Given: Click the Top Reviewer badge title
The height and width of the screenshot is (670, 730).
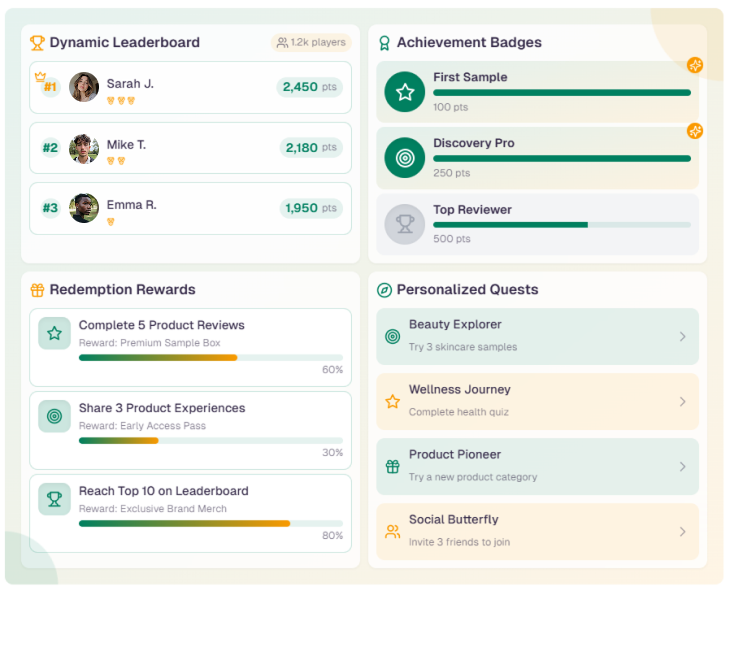Looking at the screenshot, I should (x=472, y=210).
